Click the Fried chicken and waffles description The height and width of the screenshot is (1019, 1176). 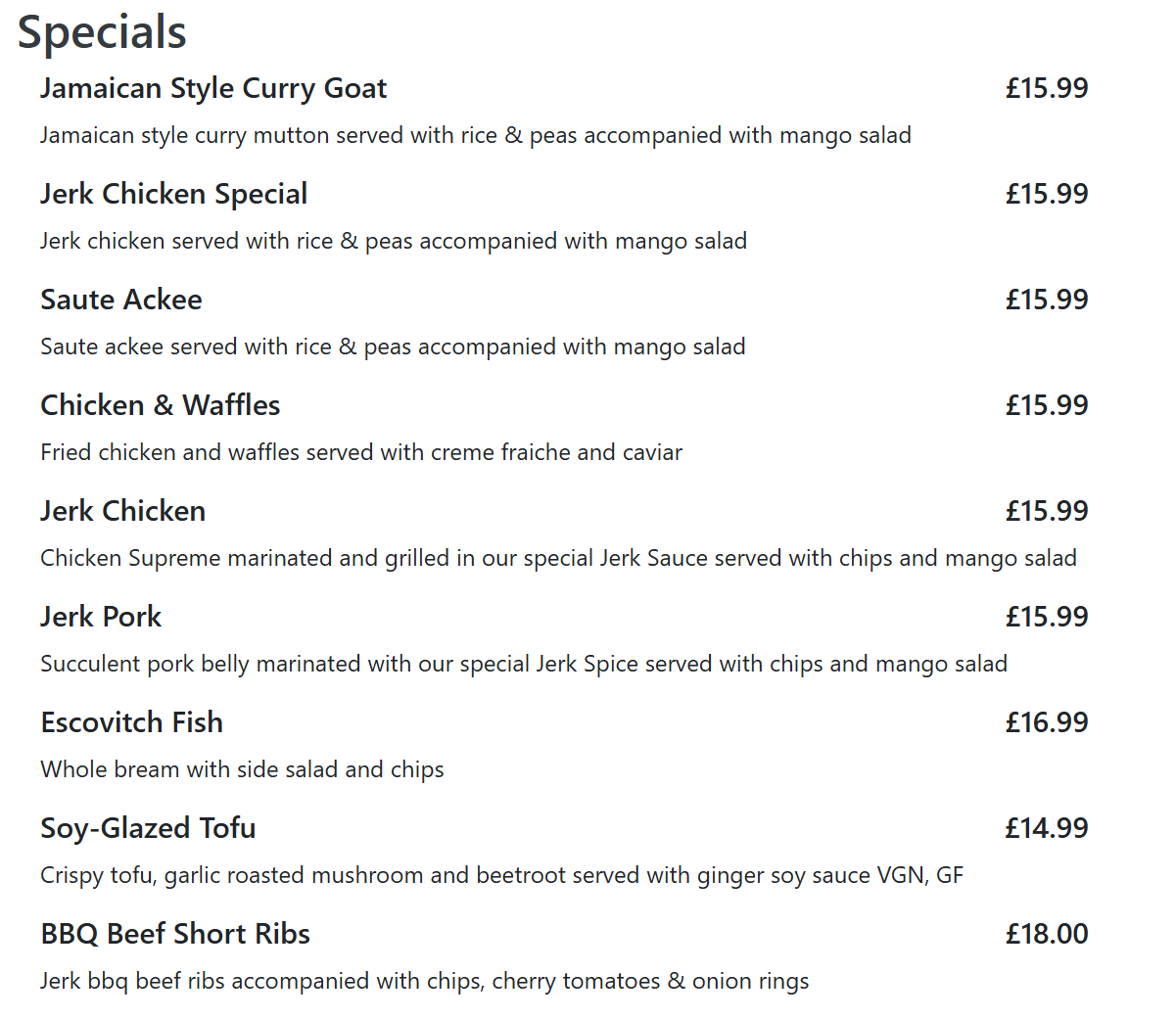tap(361, 452)
